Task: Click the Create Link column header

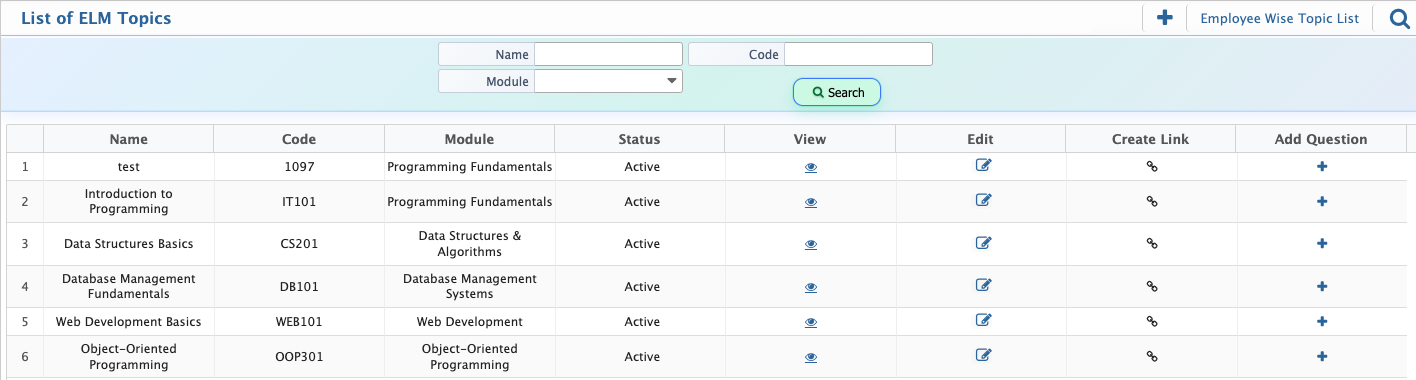Action: (1151, 139)
